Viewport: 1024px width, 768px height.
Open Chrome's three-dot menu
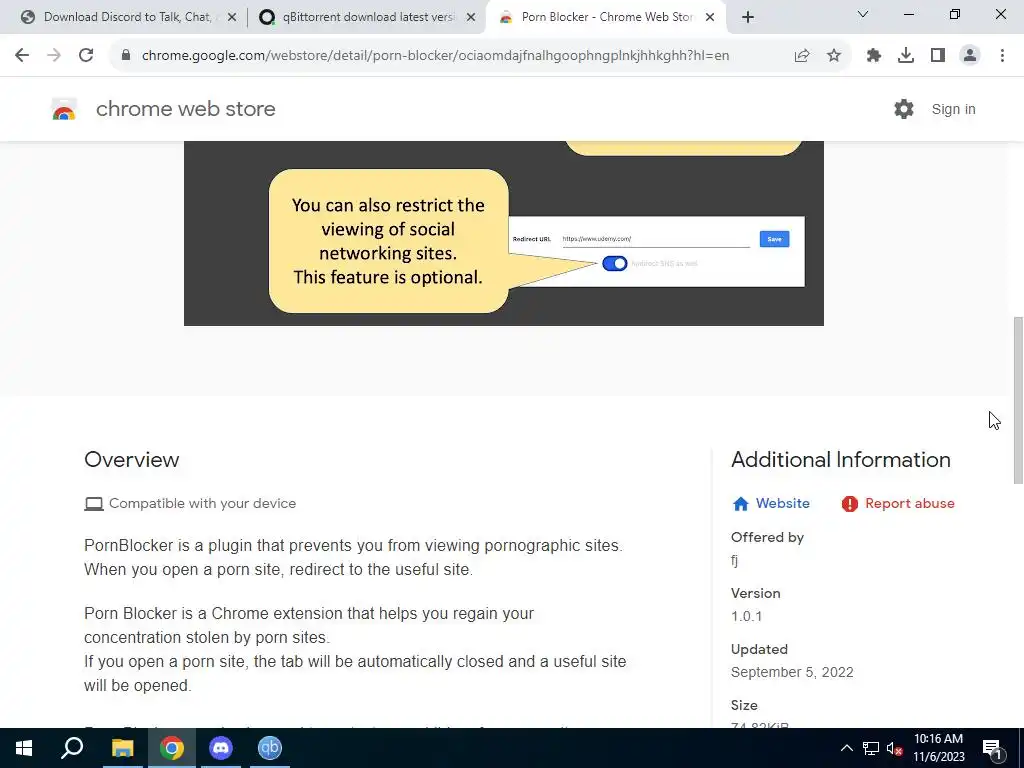click(1002, 56)
